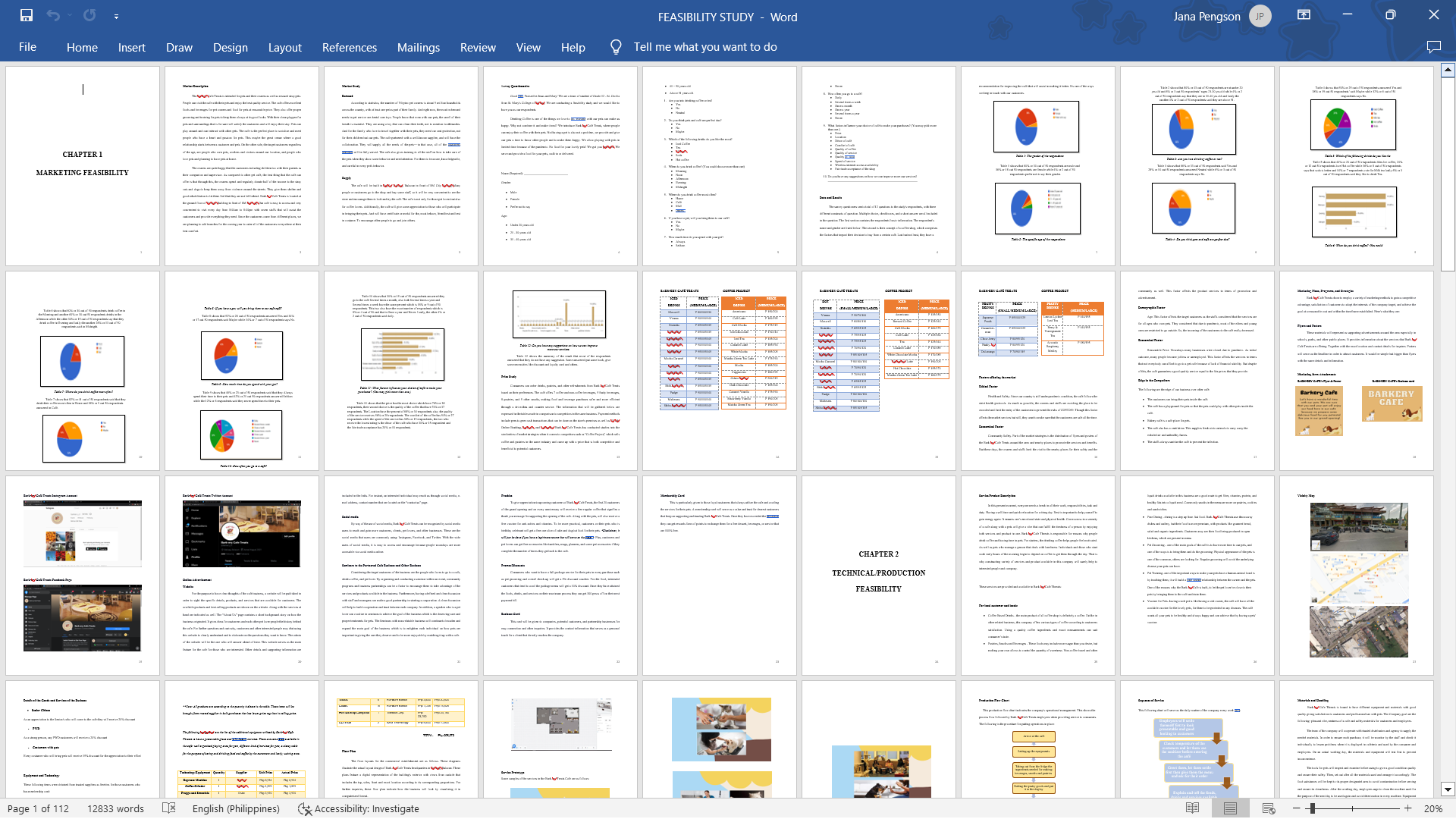Open Ribbon Display Options icon
The image size is (1456, 819).
1304,15
